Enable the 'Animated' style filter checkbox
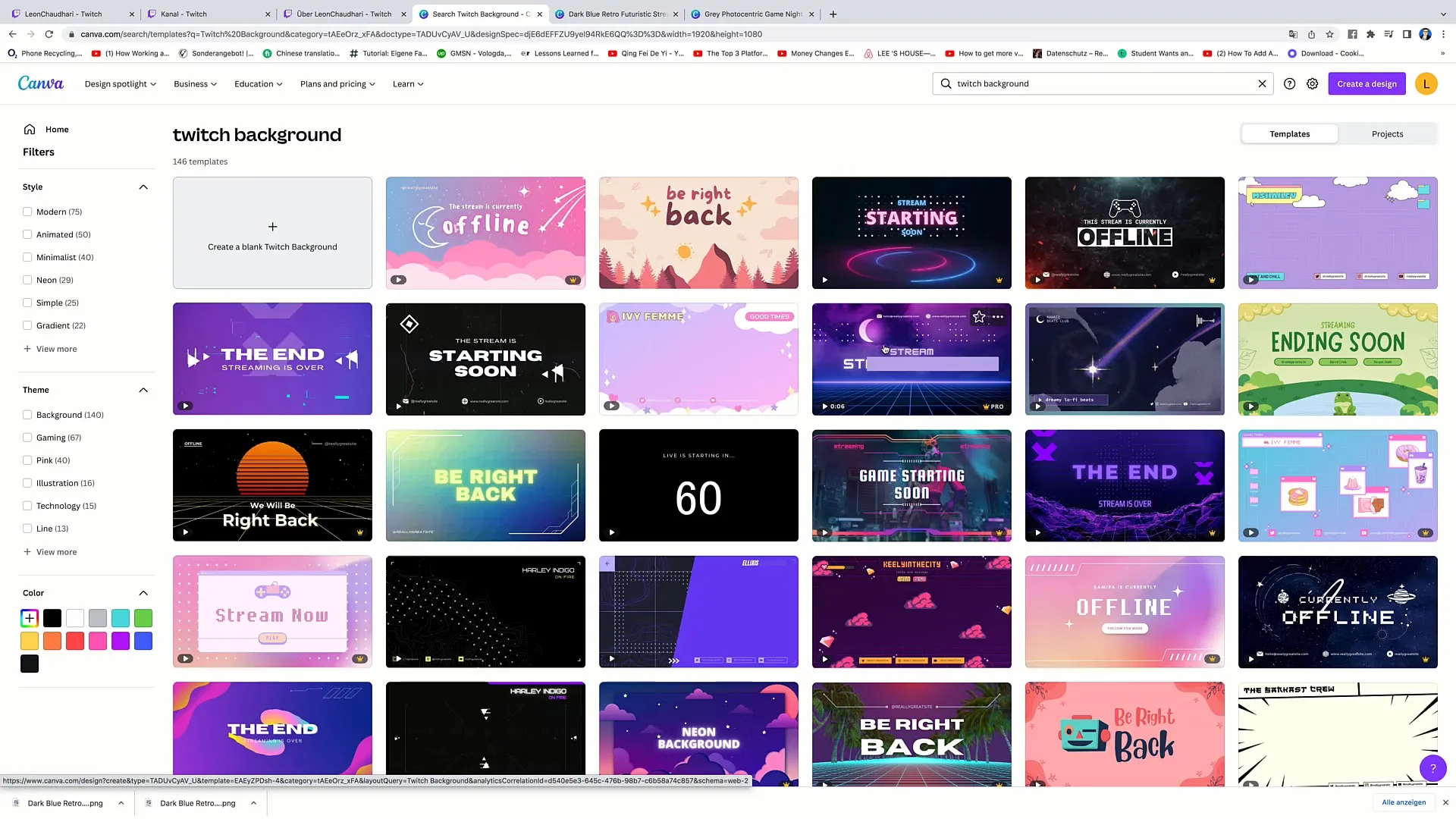This screenshot has height=819, width=1456. [x=27, y=234]
